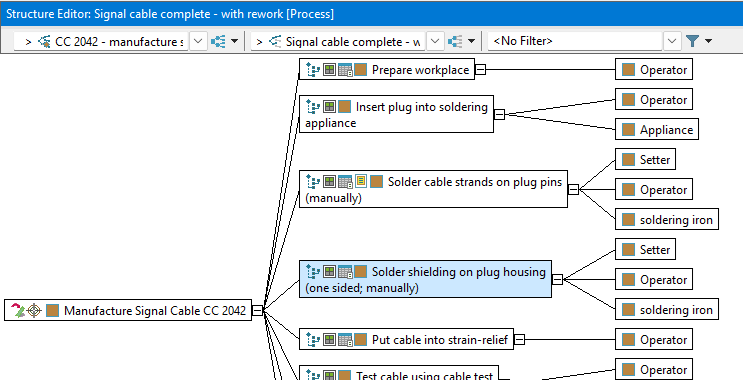Viewport: 743px width, 380px height.
Task: Select the Operator node of Solder cable strands
Action: click(x=654, y=190)
